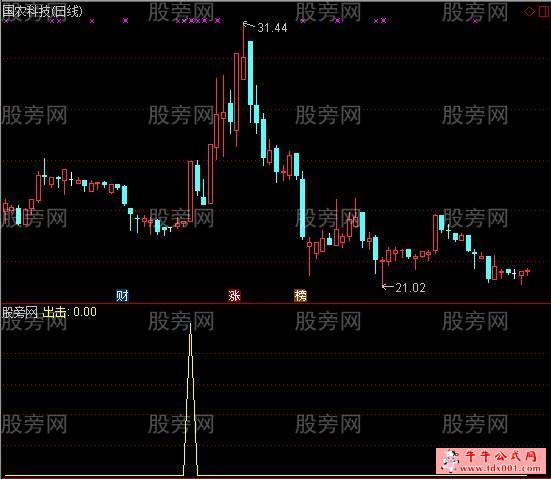The width and height of the screenshot is (551, 479).
Task: Click the red divider line between the chart panels
Action: [276, 303]
